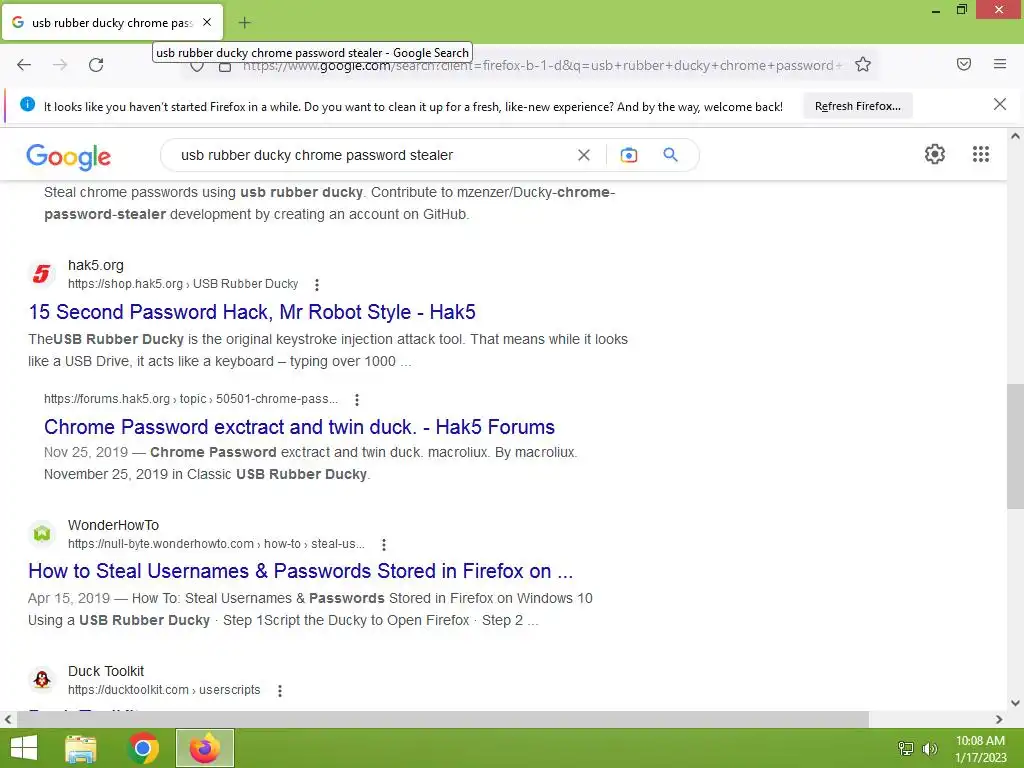This screenshot has width=1024, height=768.
Task: Clear the Google search box text
Action: (x=584, y=155)
